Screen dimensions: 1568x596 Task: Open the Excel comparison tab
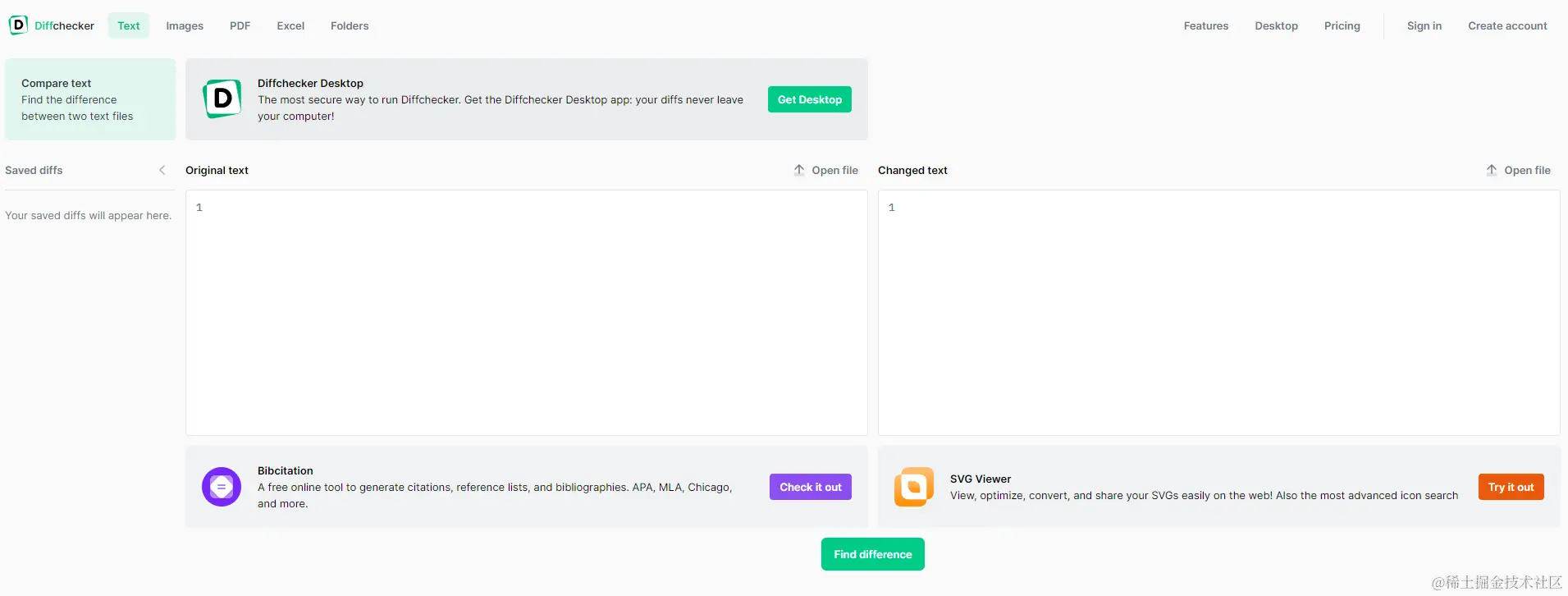pyautogui.click(x=290, y=25)
